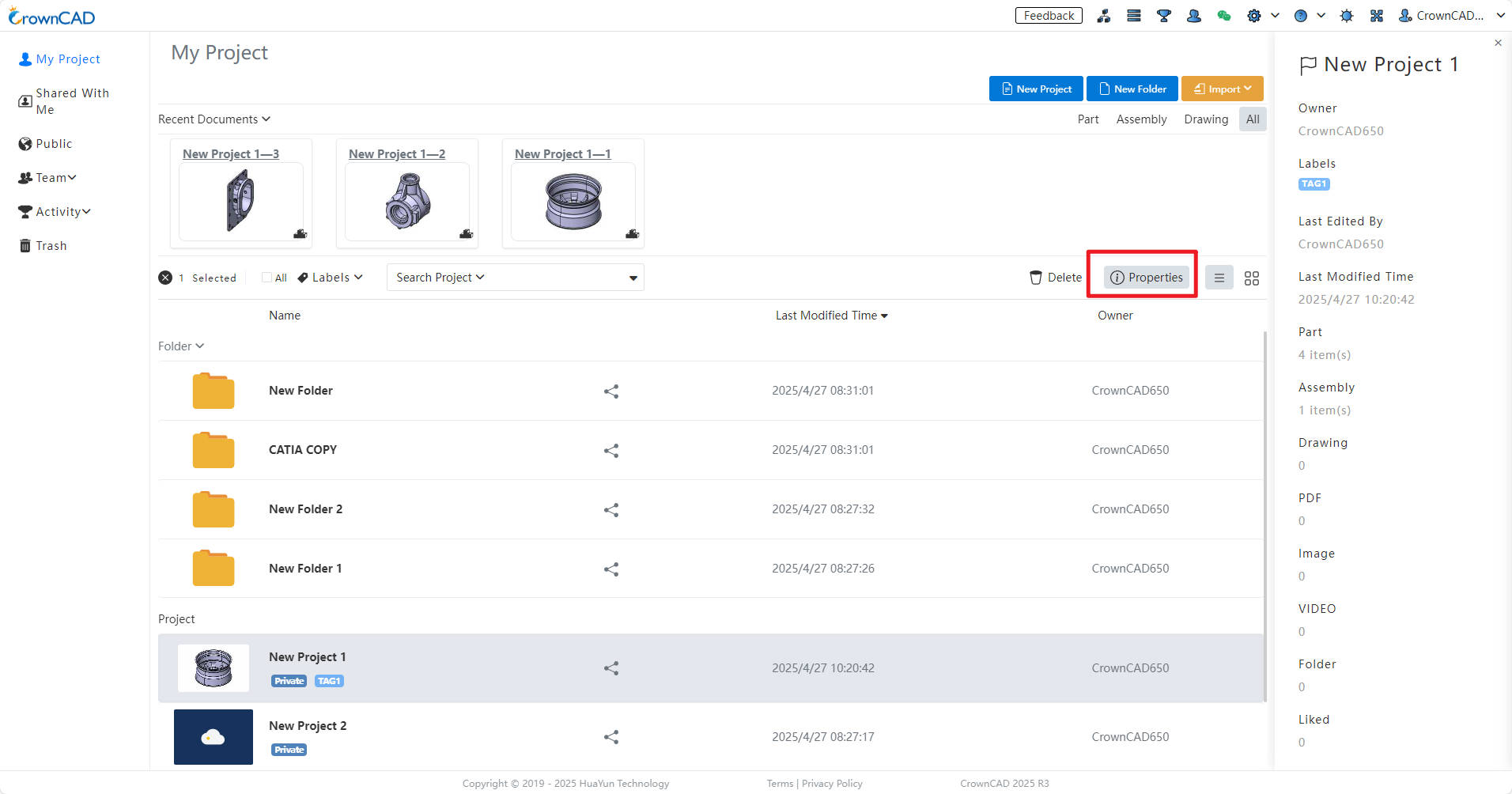
Task: Click the Properties button
Action: [1147, 278]
